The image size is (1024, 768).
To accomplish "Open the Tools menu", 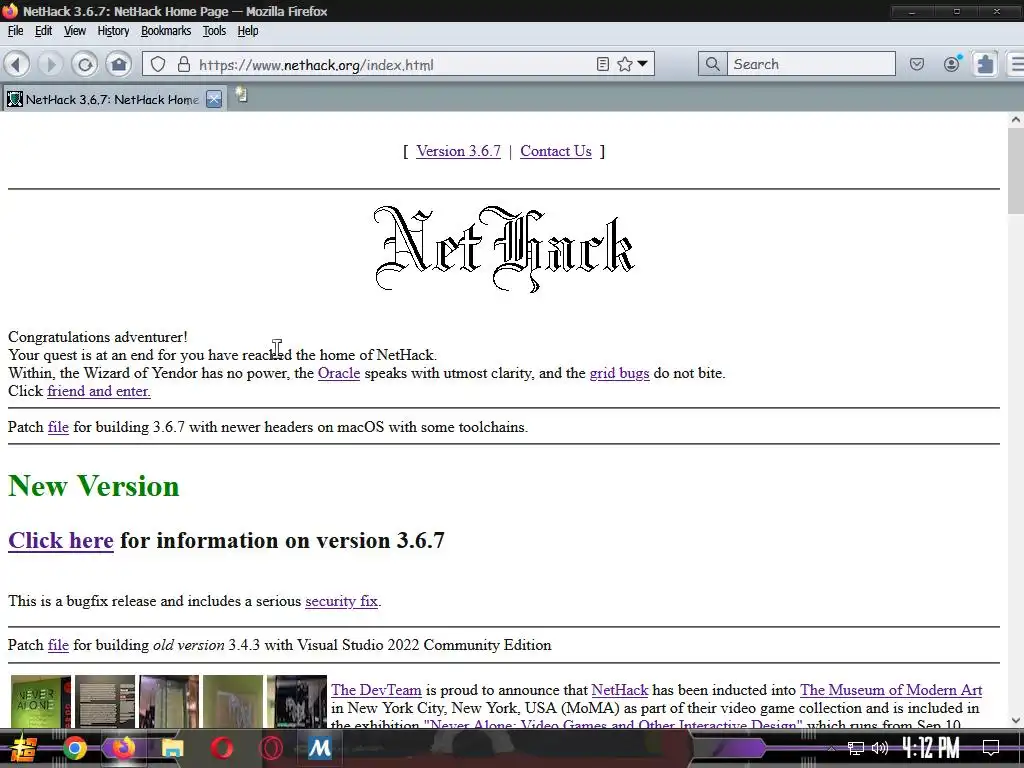I will click(214, 31).
